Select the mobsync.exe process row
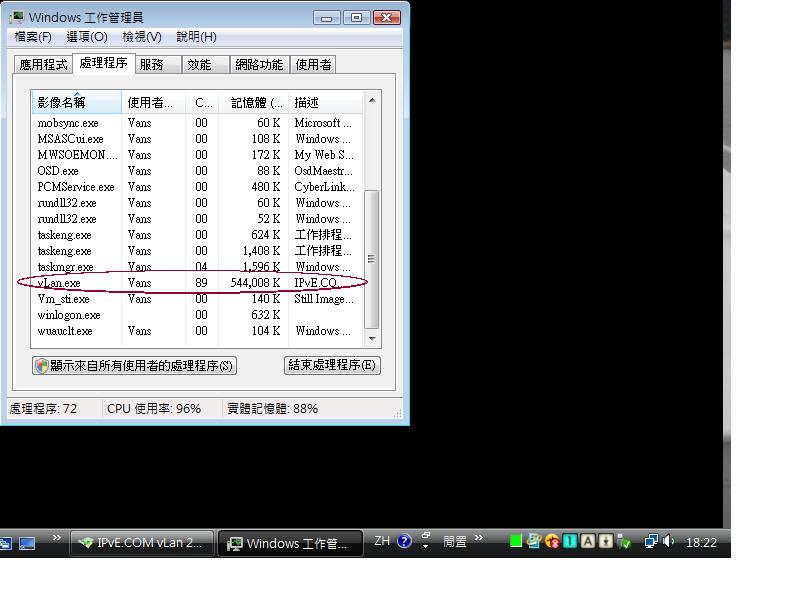This screenshot has height=600, width=800. click(197, 123)
